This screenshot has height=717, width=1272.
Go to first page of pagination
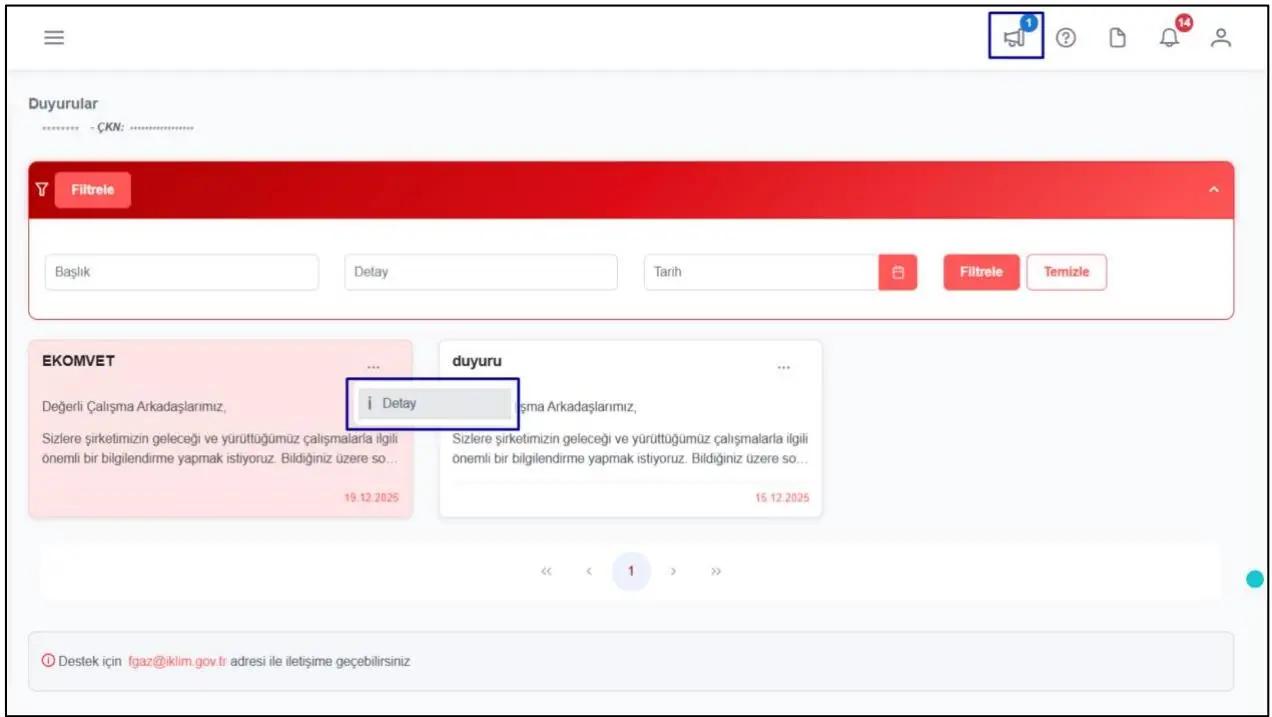[546, 572]
